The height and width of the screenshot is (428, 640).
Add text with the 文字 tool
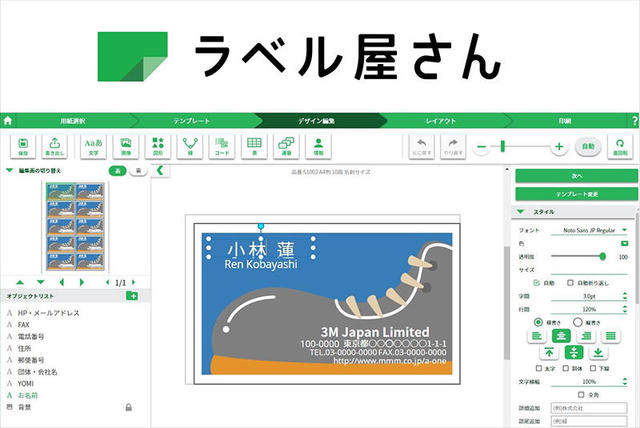tap(93, 146)
